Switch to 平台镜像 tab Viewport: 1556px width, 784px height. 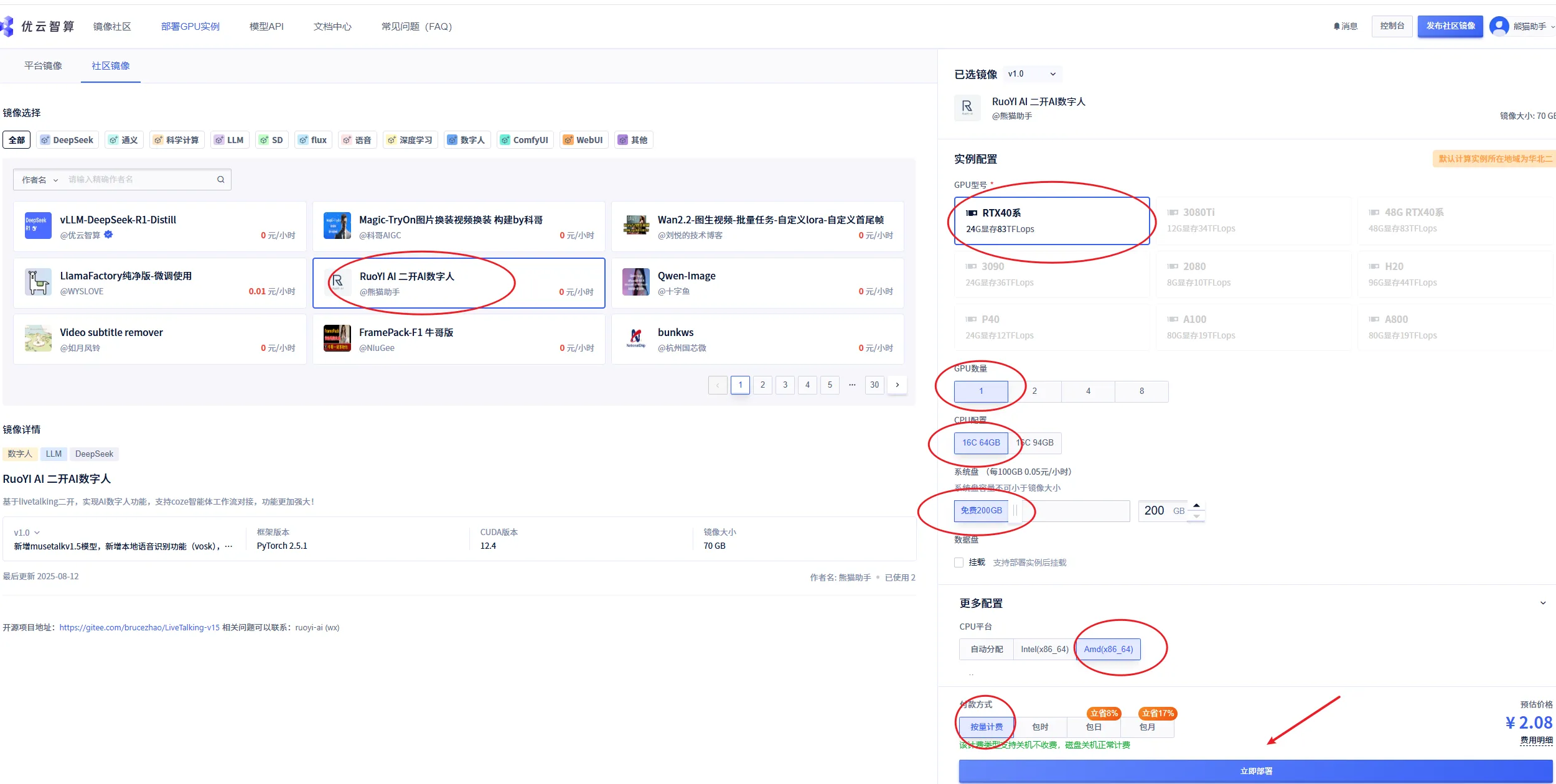[x=43, y=66]
